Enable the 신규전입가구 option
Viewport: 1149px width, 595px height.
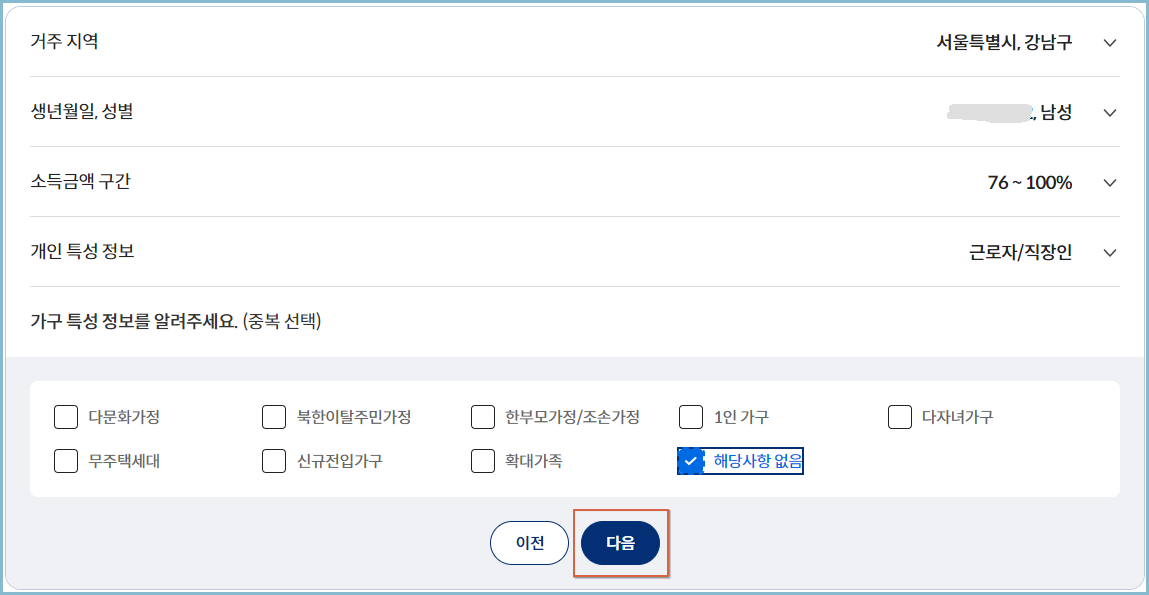[x=273, y=460]
